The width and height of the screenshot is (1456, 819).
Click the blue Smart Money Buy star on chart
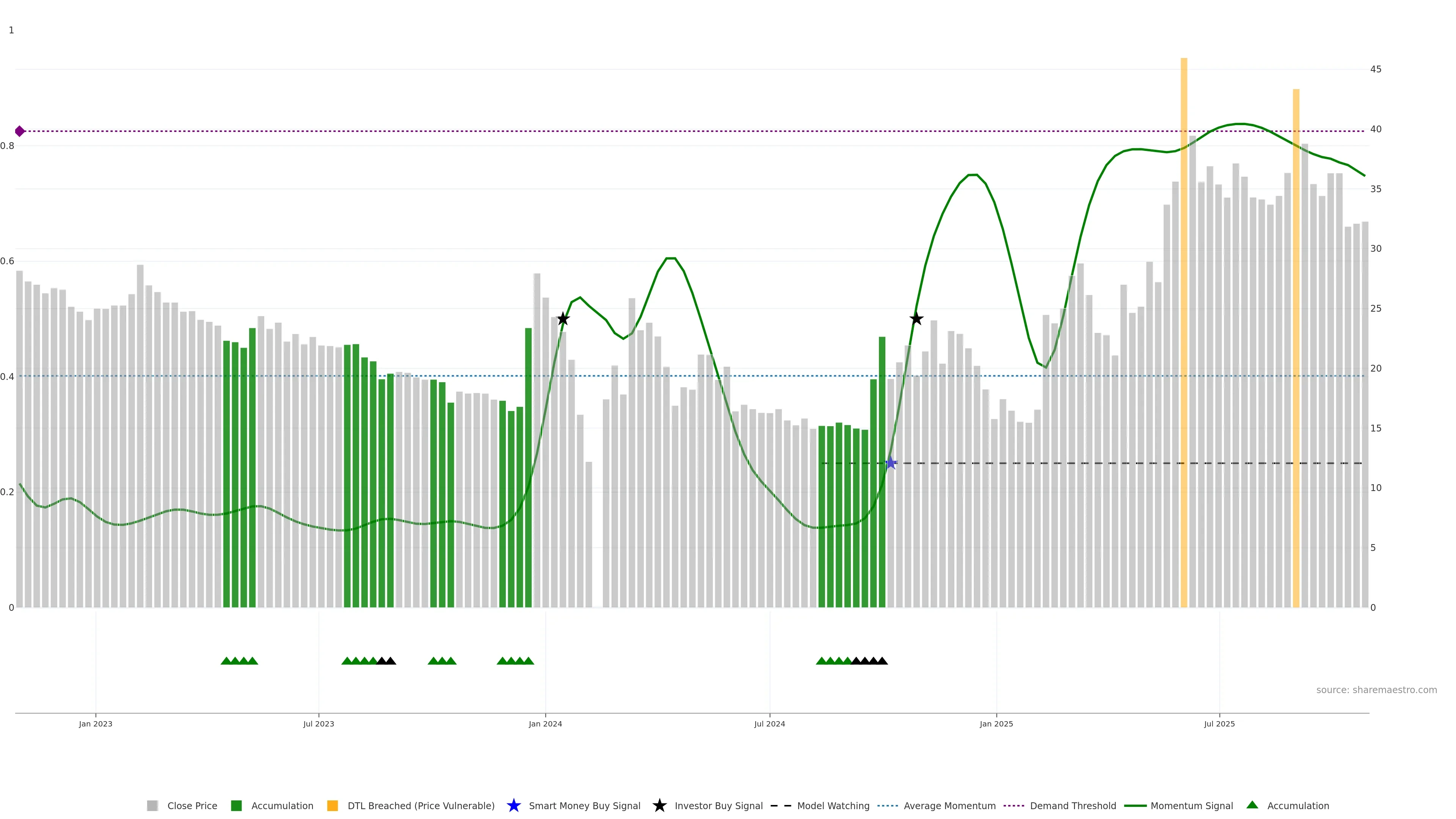click(891, 463)
